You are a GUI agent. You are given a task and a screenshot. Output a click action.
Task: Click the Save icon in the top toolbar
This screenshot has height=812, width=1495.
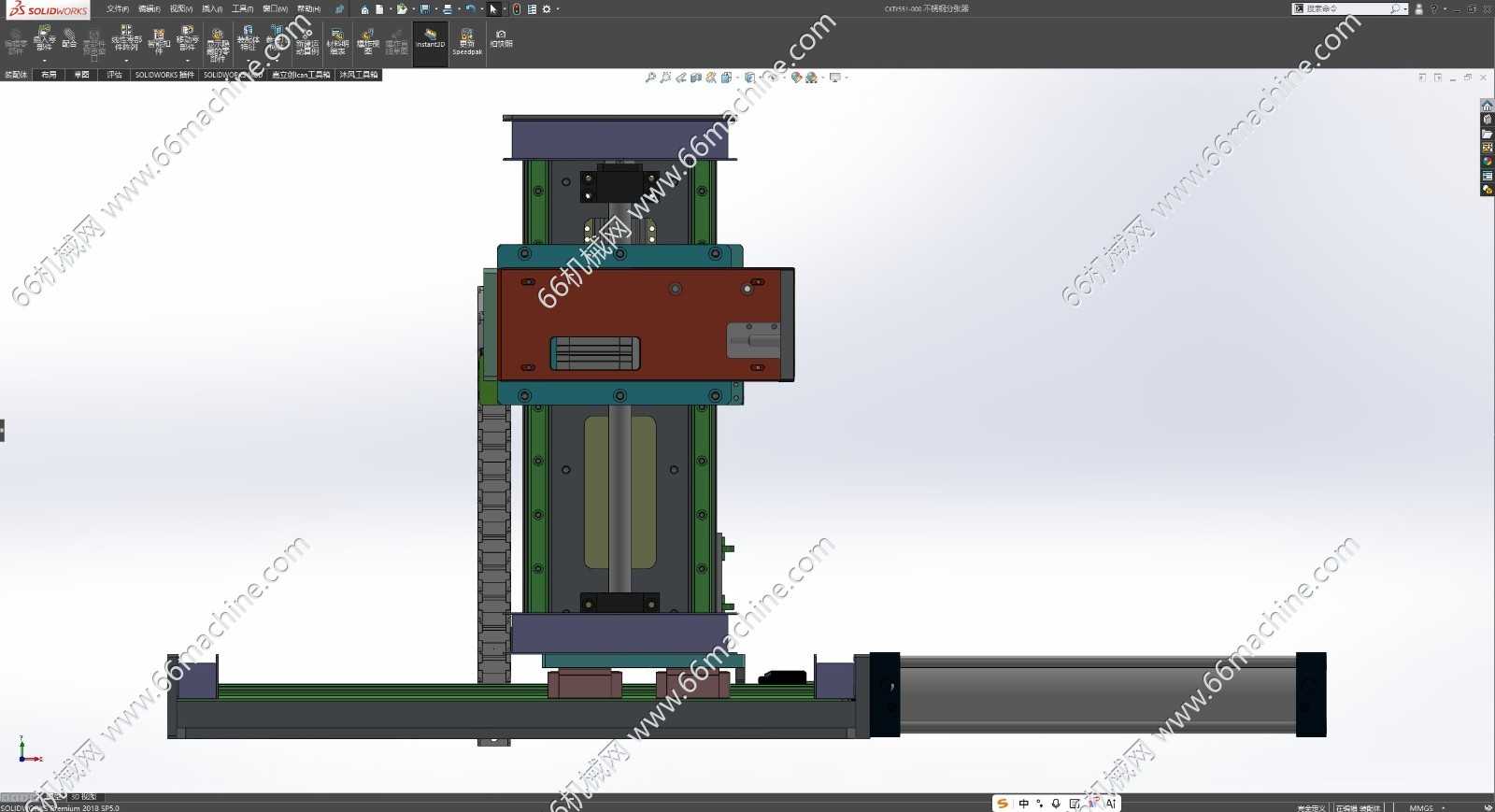point(425,9)
